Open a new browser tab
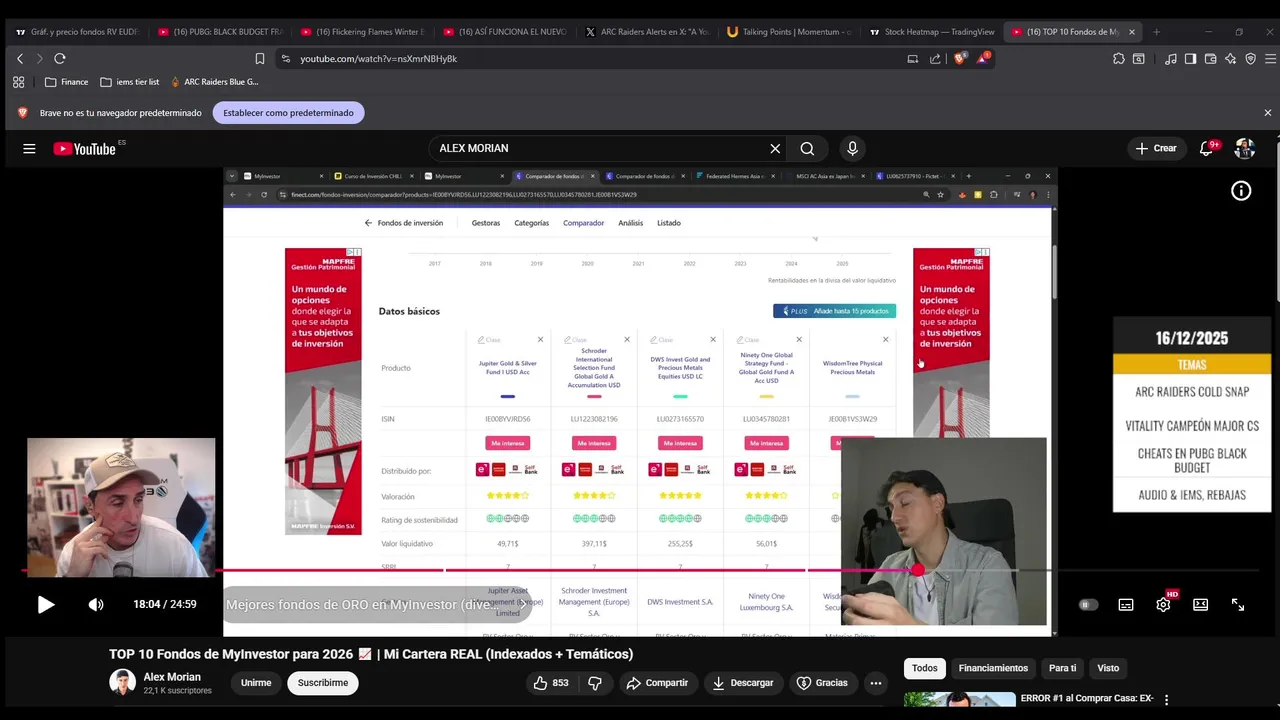This screenshot has height=720, width=1280. tap(1157, 32)
